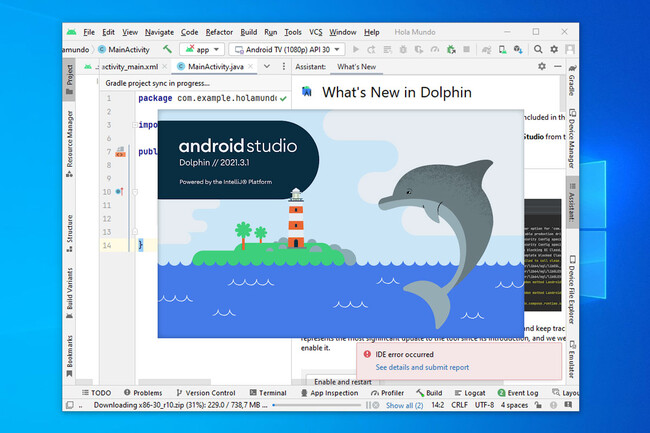Open the File menu
The image size is (650, 433).
(89, 32)
